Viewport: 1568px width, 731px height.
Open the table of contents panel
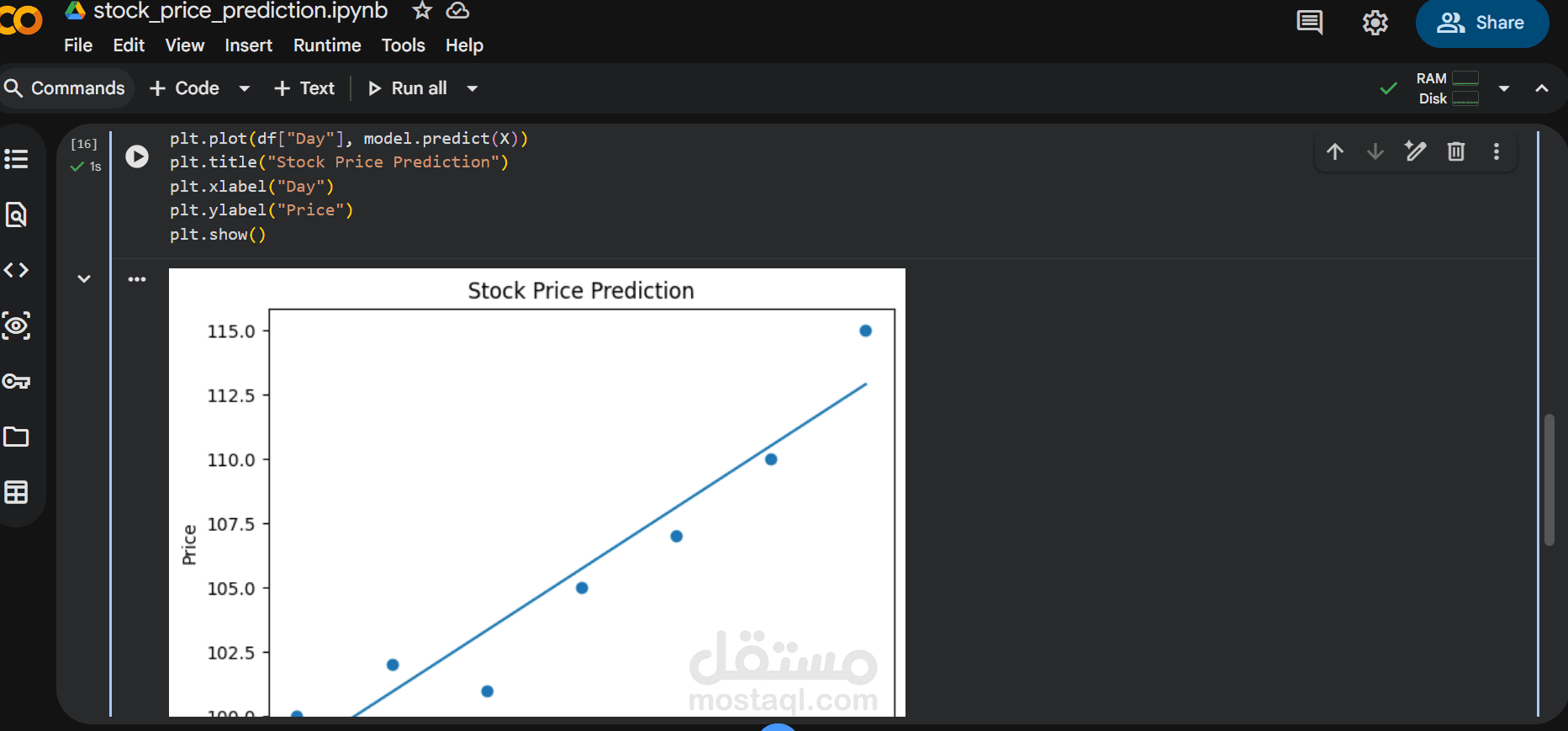click(x=17, y=159)
